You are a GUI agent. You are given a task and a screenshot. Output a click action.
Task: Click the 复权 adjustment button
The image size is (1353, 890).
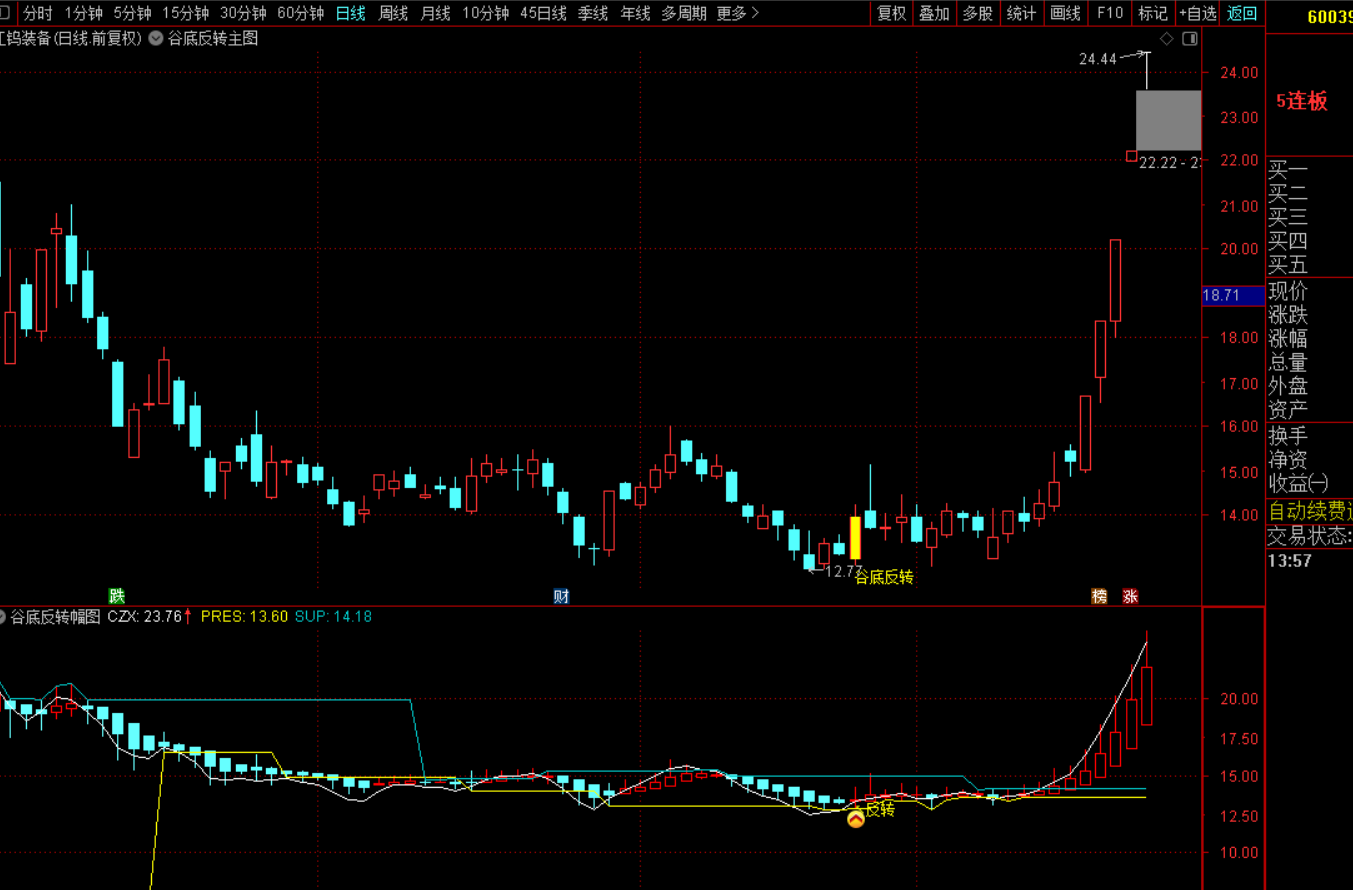[891, 13]
